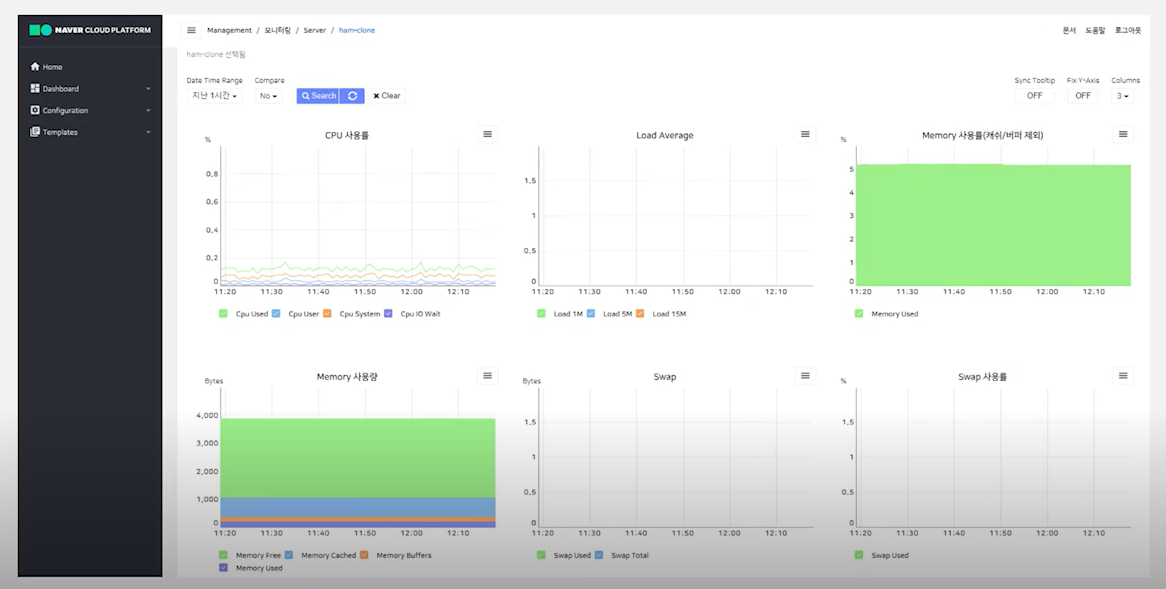
Task: Open the 문서 link at top right
Action: 1069,30
